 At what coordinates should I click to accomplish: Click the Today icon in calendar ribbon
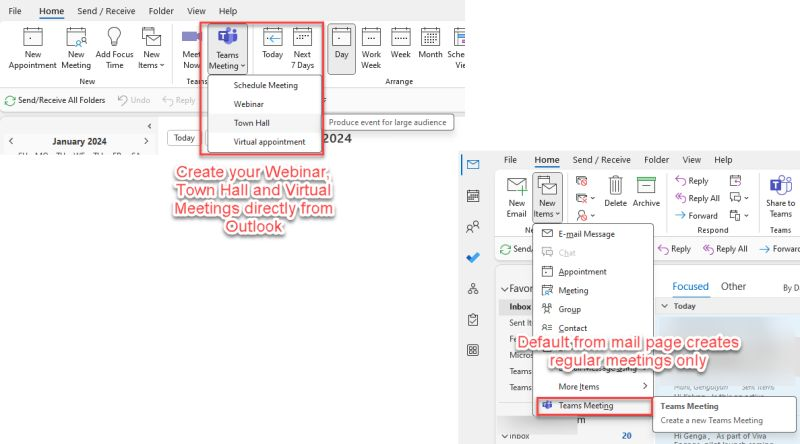point(272,37)
